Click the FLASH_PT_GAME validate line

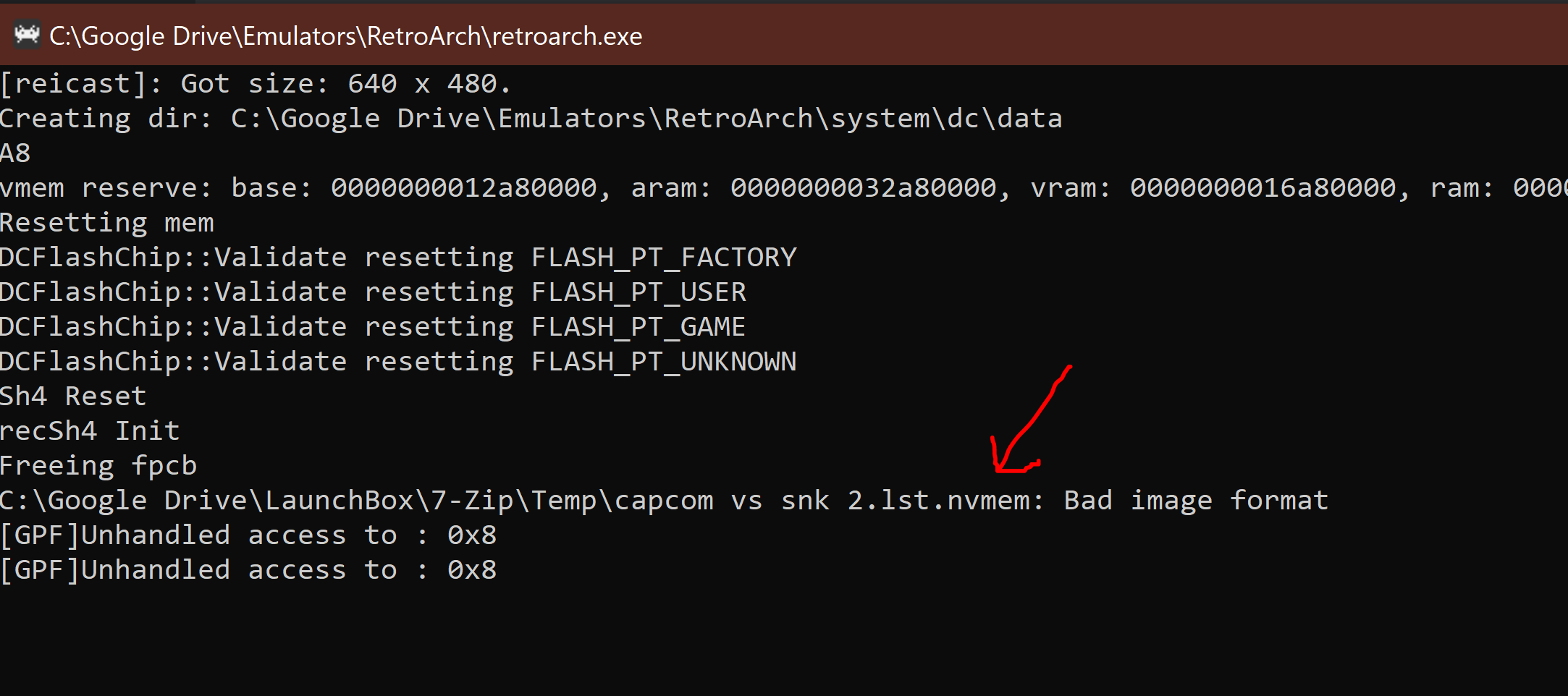point(373,327)
